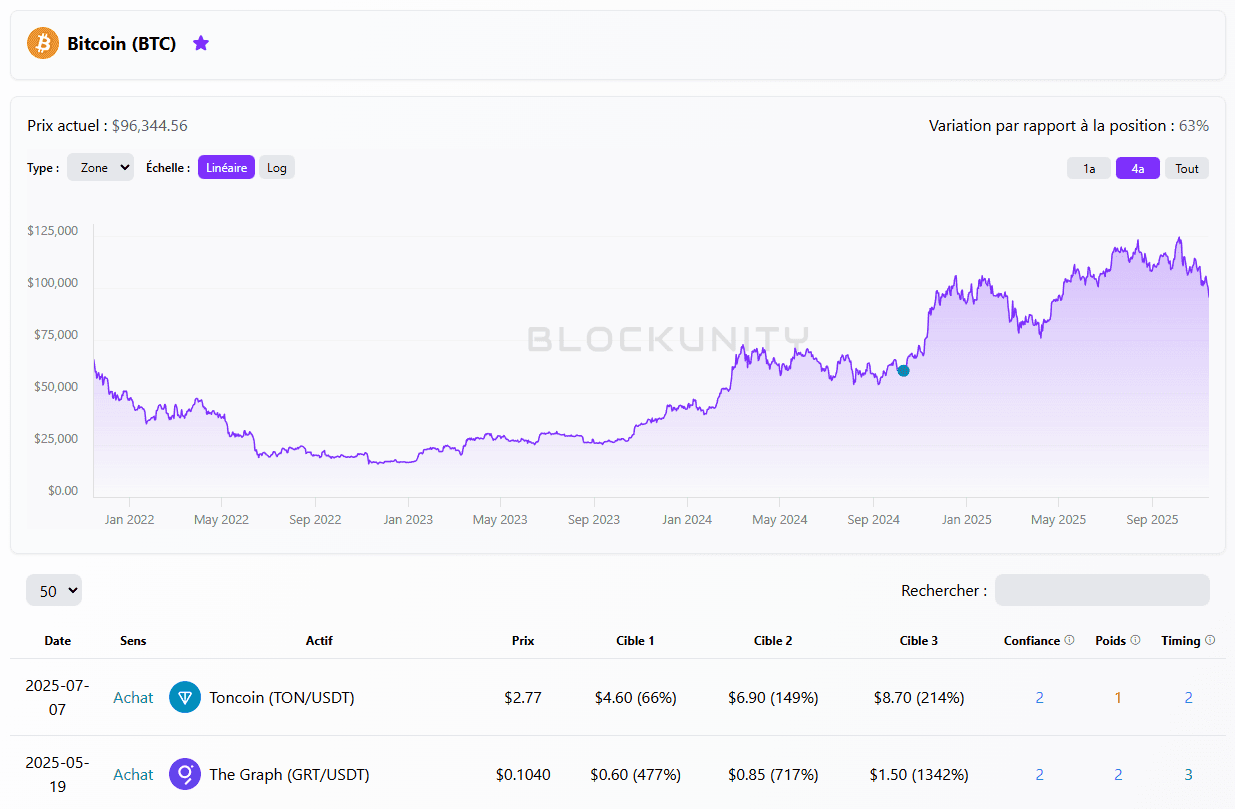Viewport: 1235px width, 809px height.
Task: Click The Graph Confiance value 2
Action: click(1040, 774)
